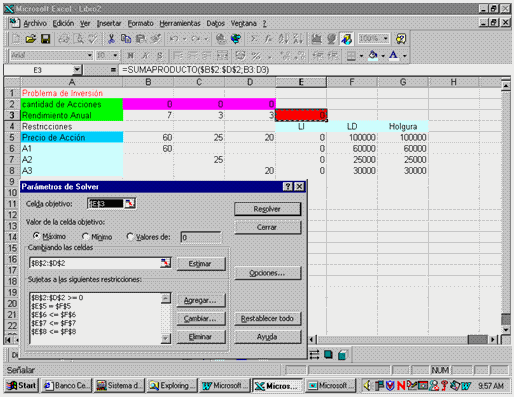Click the range selector icon beside Celda objetivo
The height and width of the screenshot is (397, 514).
[x=129, y=203]
